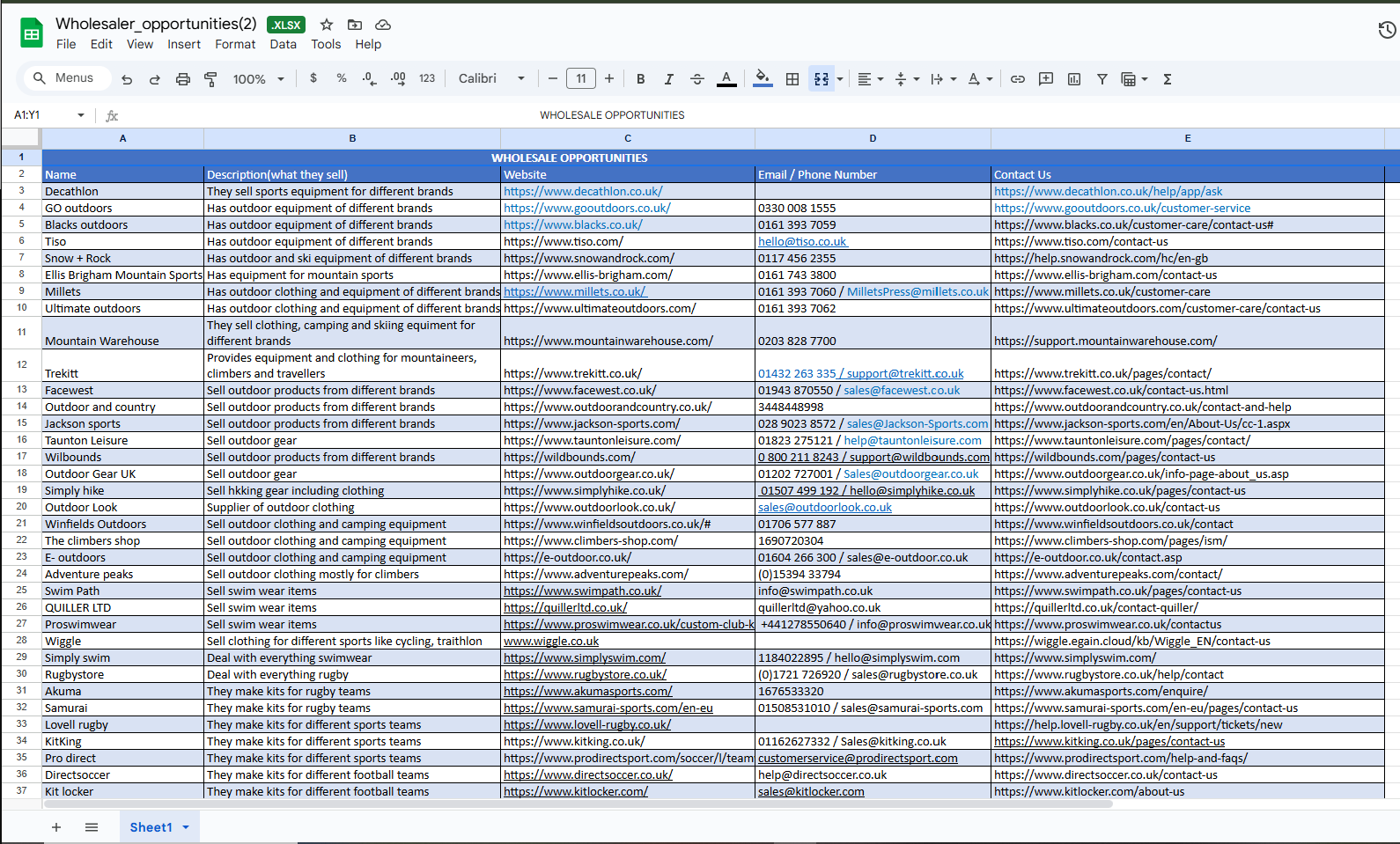
Task: Open Sheet1 tab options arrow
Action: pyautogui.click(x=186, y=827)
